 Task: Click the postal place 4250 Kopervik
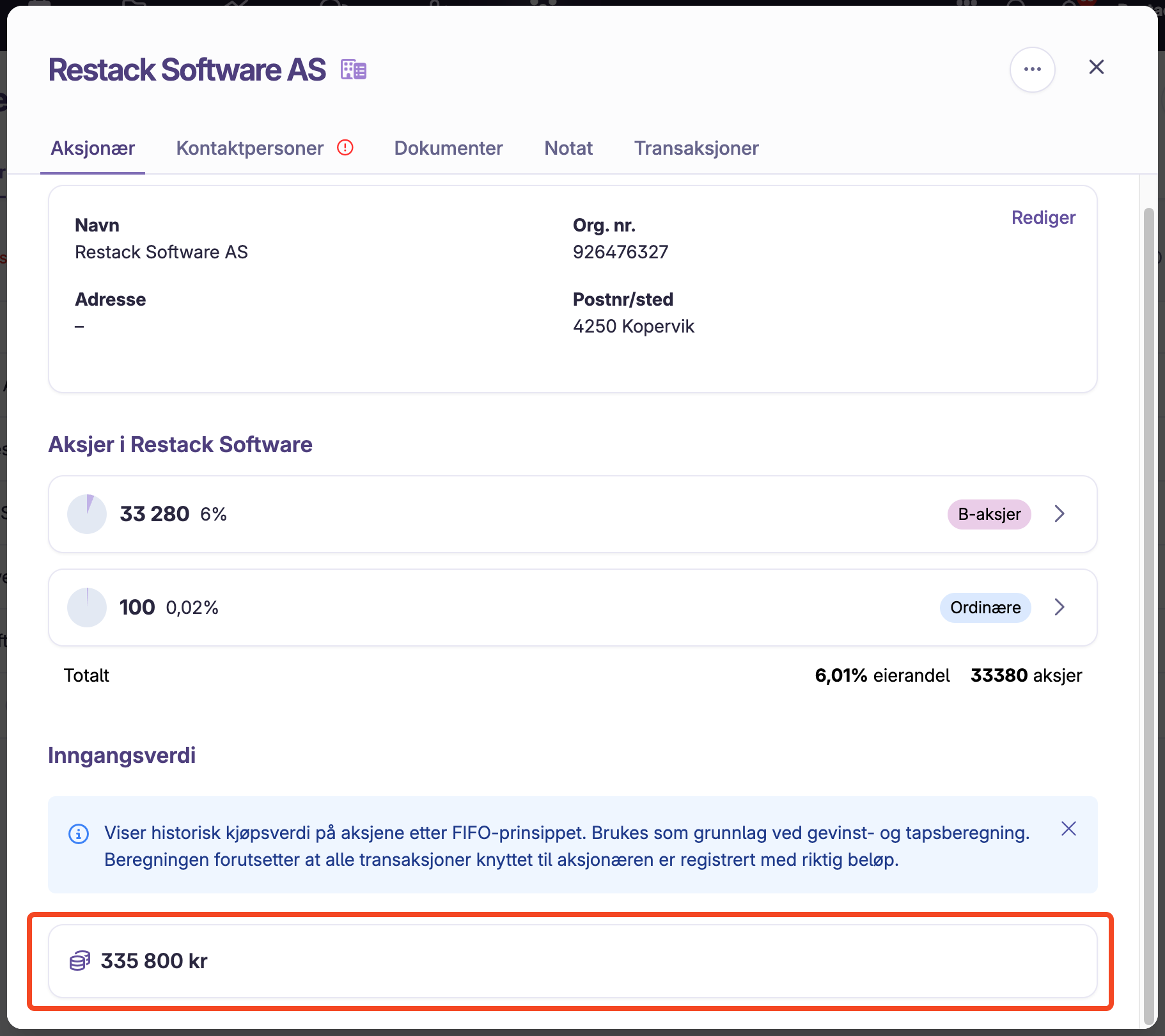(634, 326)
